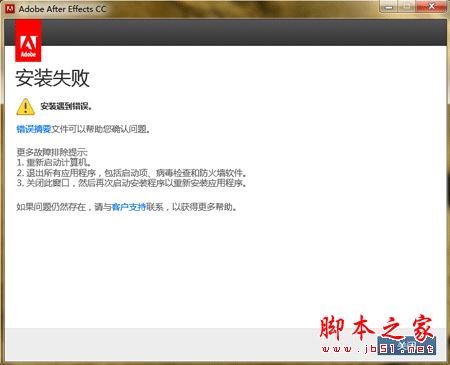Click the '2. 退出所有应用程序' tip line
Image resolution: width=450 pixels, height=365 pixels.
(132, 173)
